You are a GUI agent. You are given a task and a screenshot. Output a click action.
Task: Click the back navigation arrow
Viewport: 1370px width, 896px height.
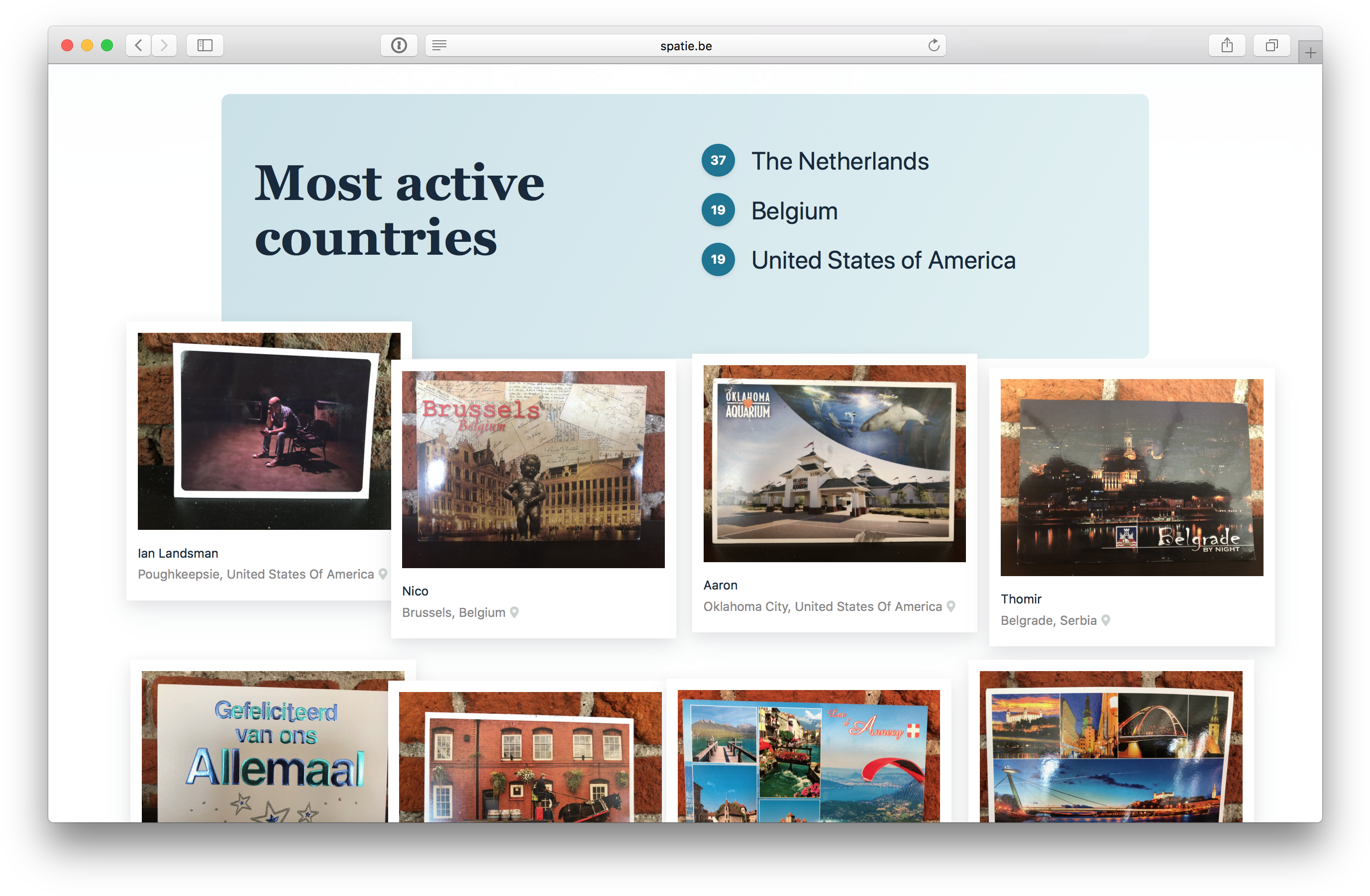(x=138, y=45)
